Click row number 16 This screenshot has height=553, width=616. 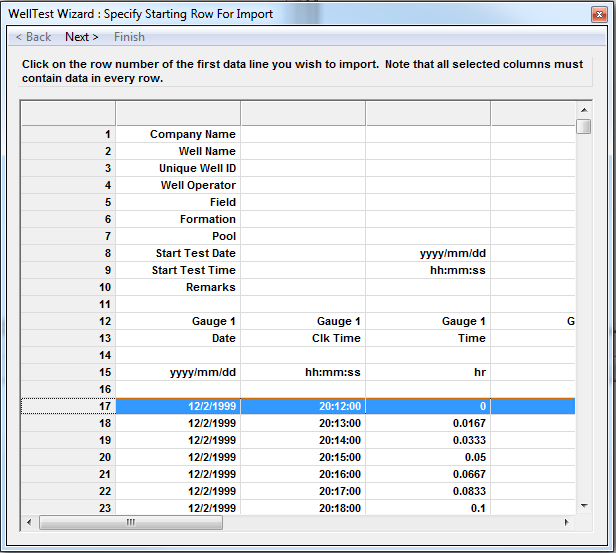pyautogui.click(x=68, y=389)
